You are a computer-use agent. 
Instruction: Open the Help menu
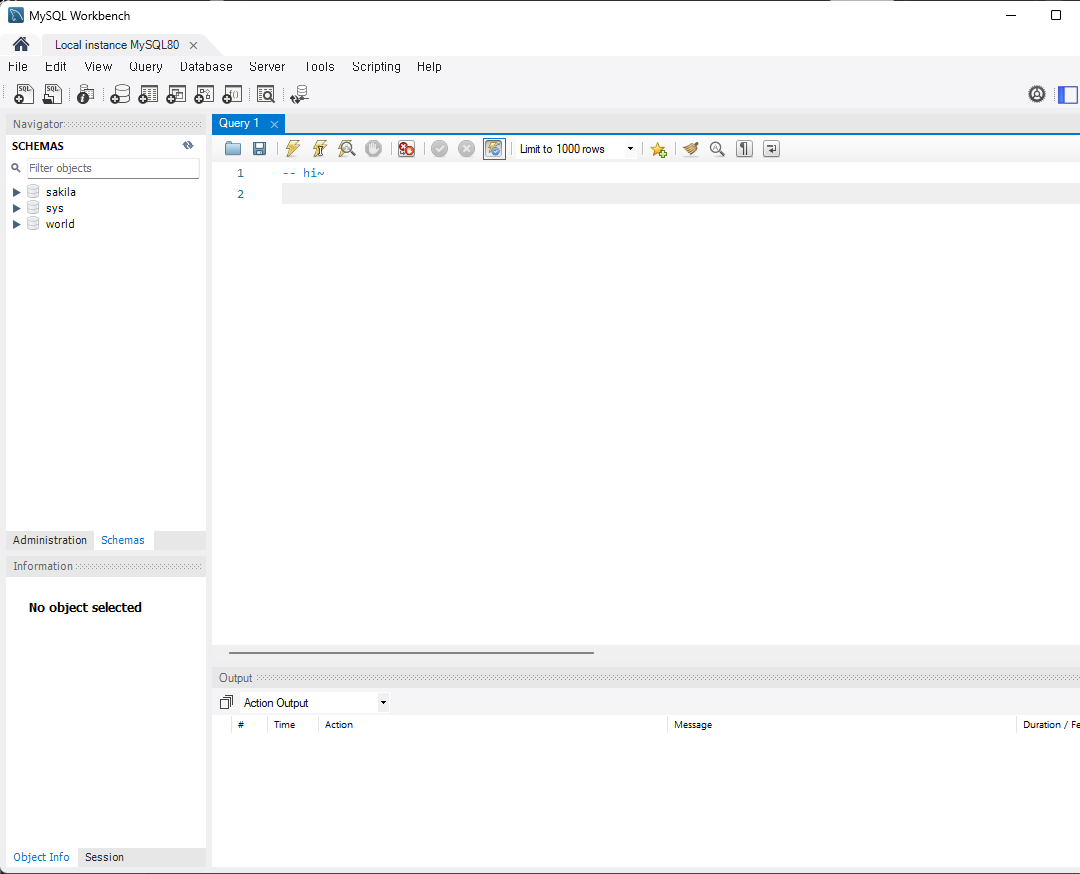(x=429, y=67)
